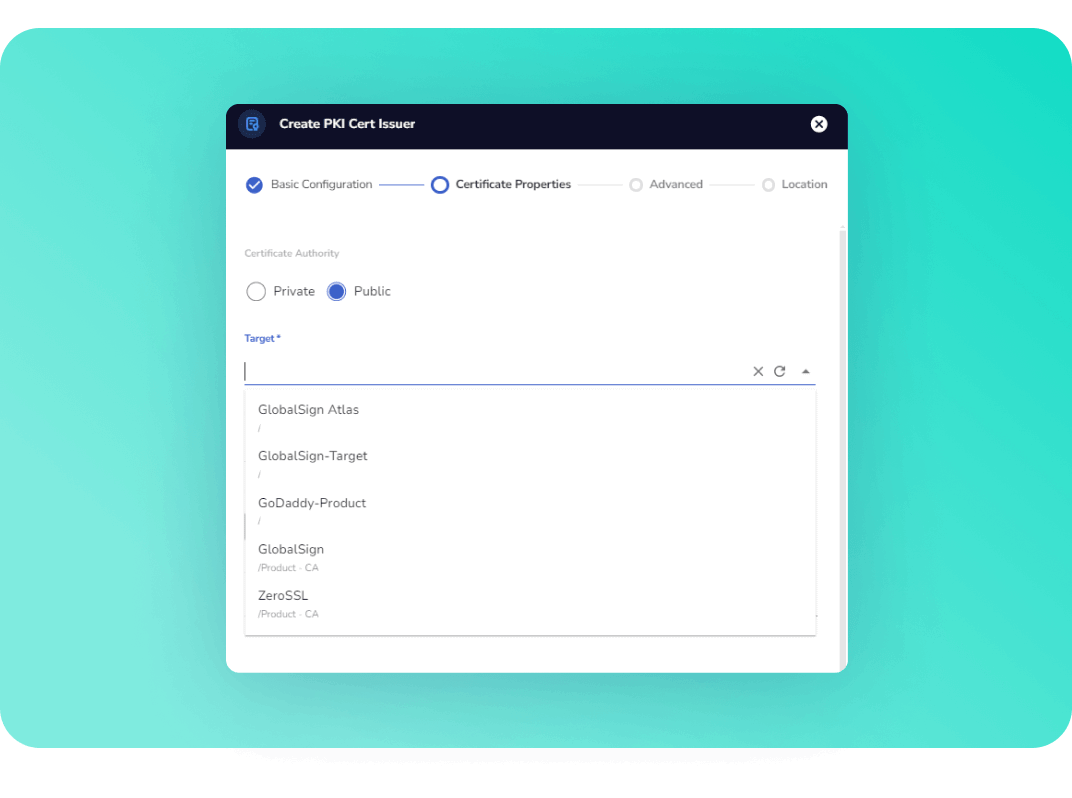This screenshot has width=1072, height=798.
Task: Select the Private certificate authority radio
Action: 256,292
